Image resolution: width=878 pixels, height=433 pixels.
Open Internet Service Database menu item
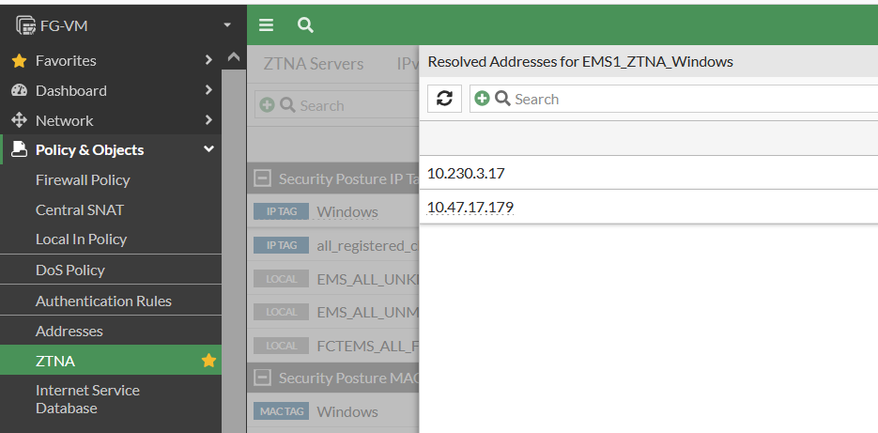tap(87, 399)
